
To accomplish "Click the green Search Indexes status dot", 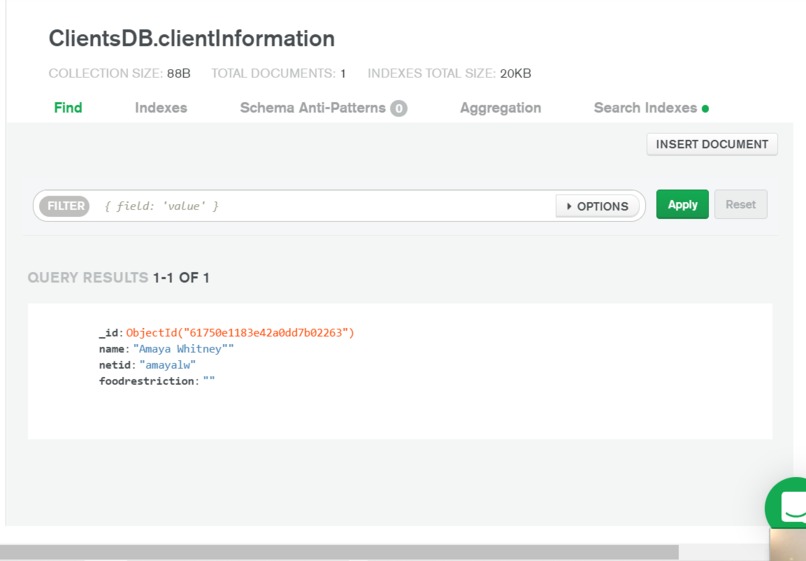I will 705,109.
